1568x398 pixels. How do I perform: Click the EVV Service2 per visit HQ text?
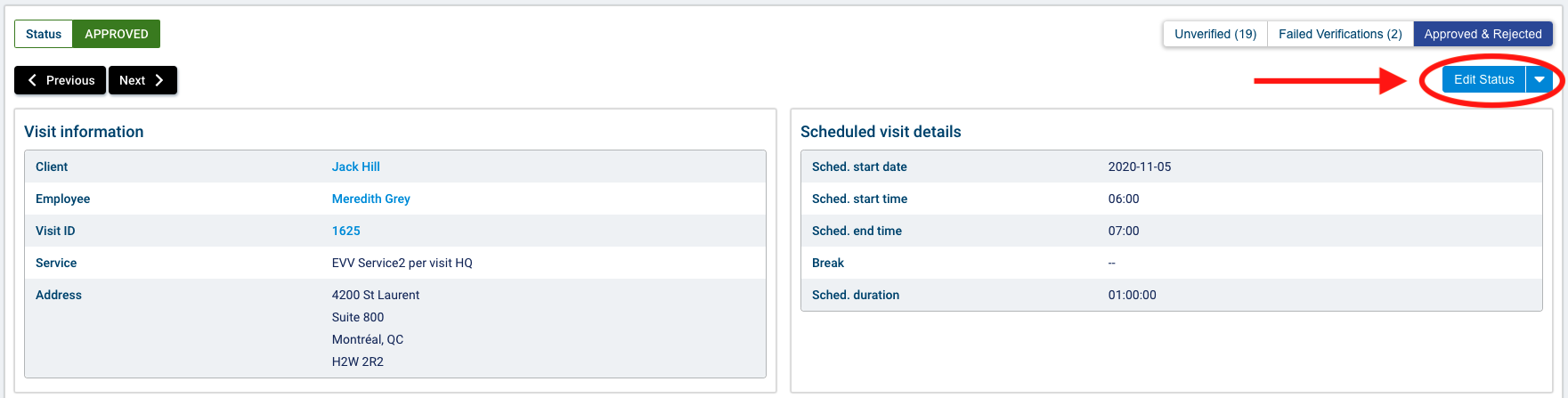402,263
